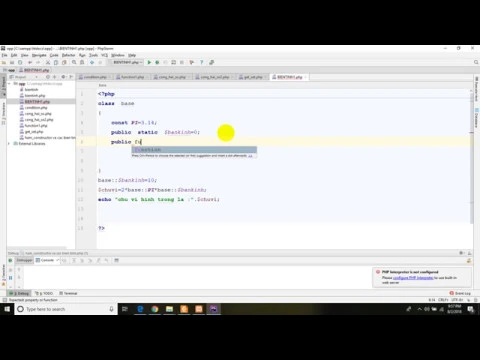The width and height of the screenshot is (480, 360).
Task: Open the Console tab dropdown arrow
Action: click(x=57, y=260)
